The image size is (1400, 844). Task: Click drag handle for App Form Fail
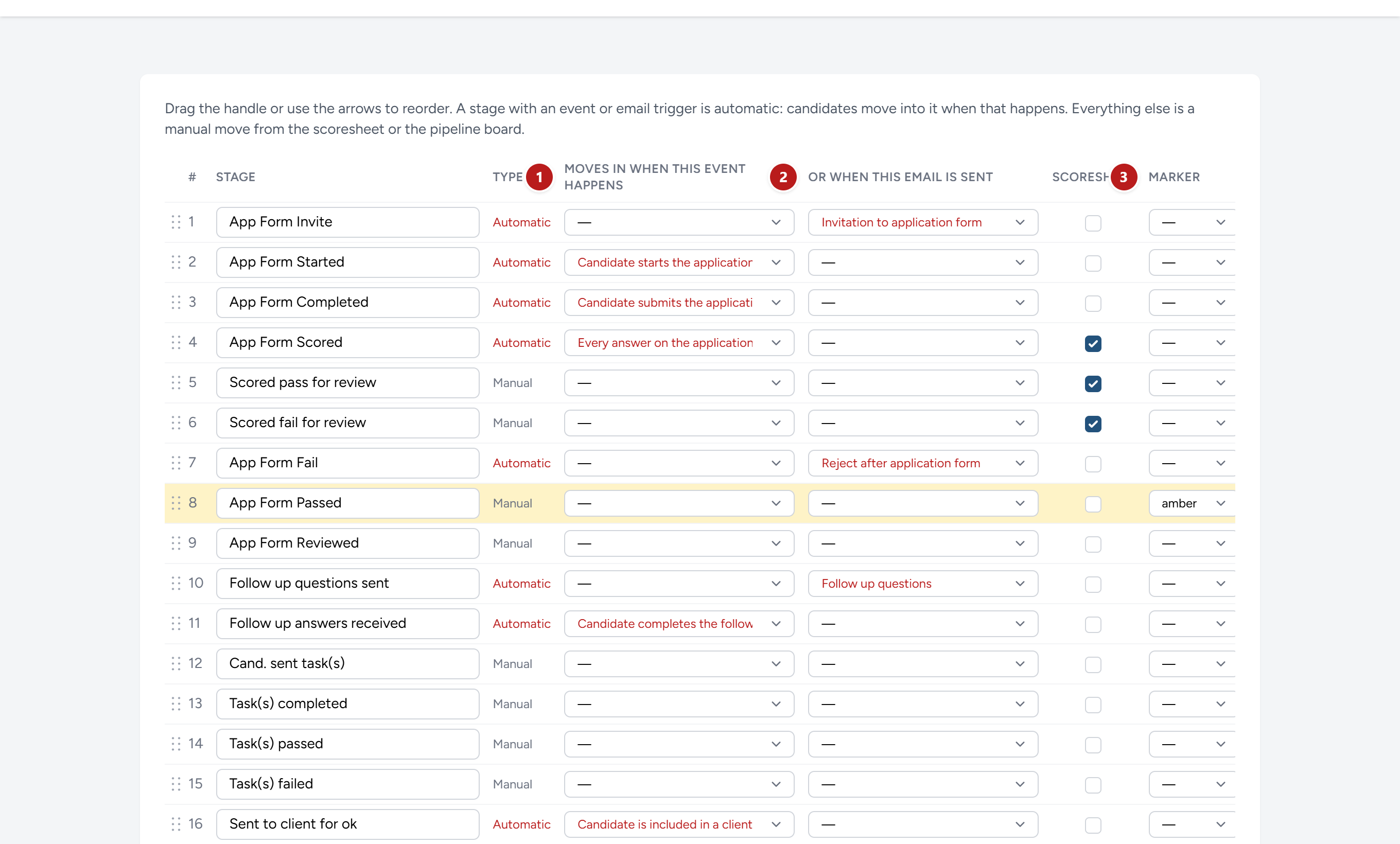pyautogui.click(x=176, y=463)
